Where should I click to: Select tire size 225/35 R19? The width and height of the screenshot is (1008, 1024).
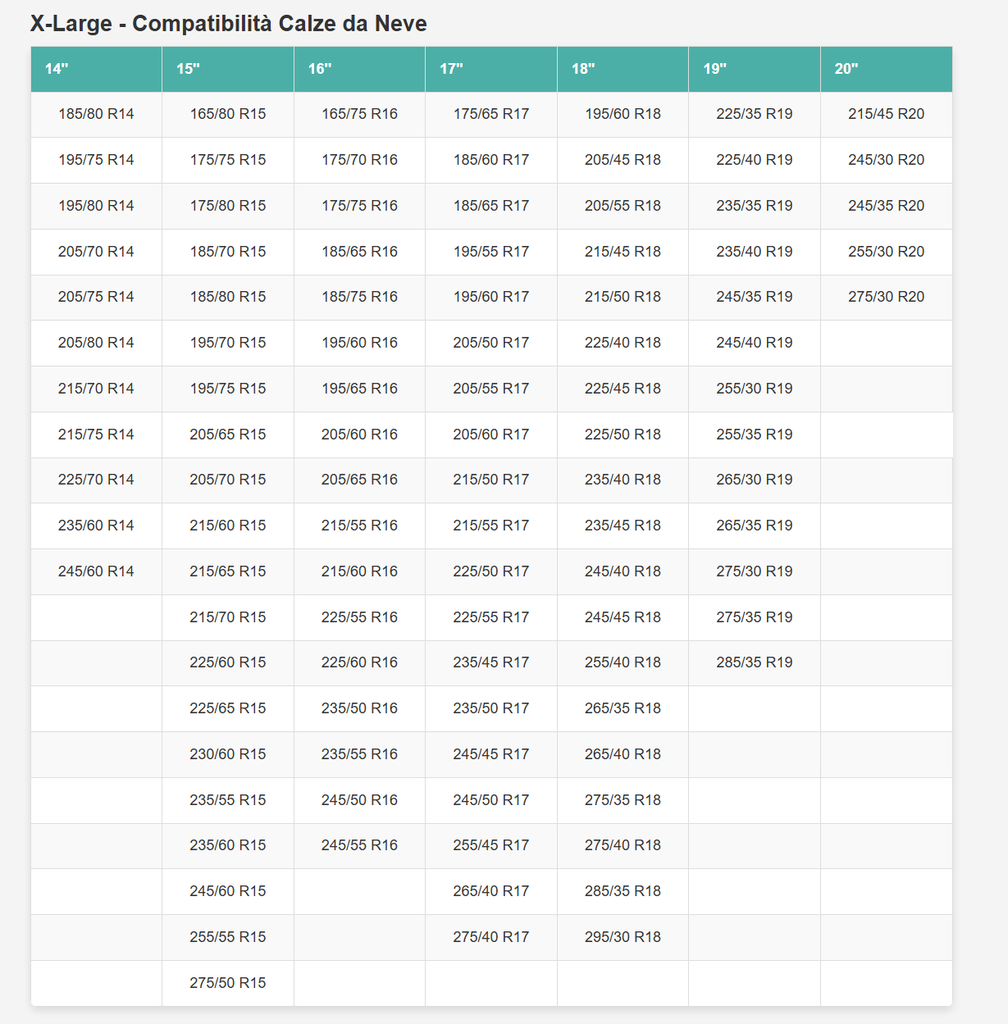click(754, 114)
